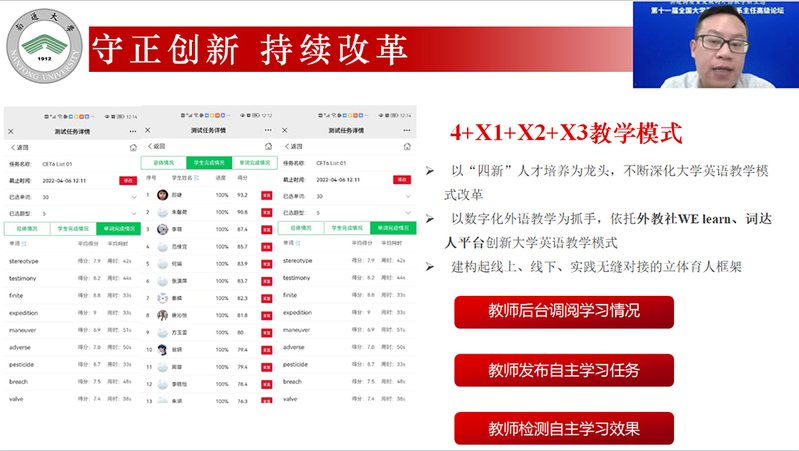Open the three-dot menu on the right phone
Screen dimensions: 799x451
pyautogui.click(x=406, y=132)
